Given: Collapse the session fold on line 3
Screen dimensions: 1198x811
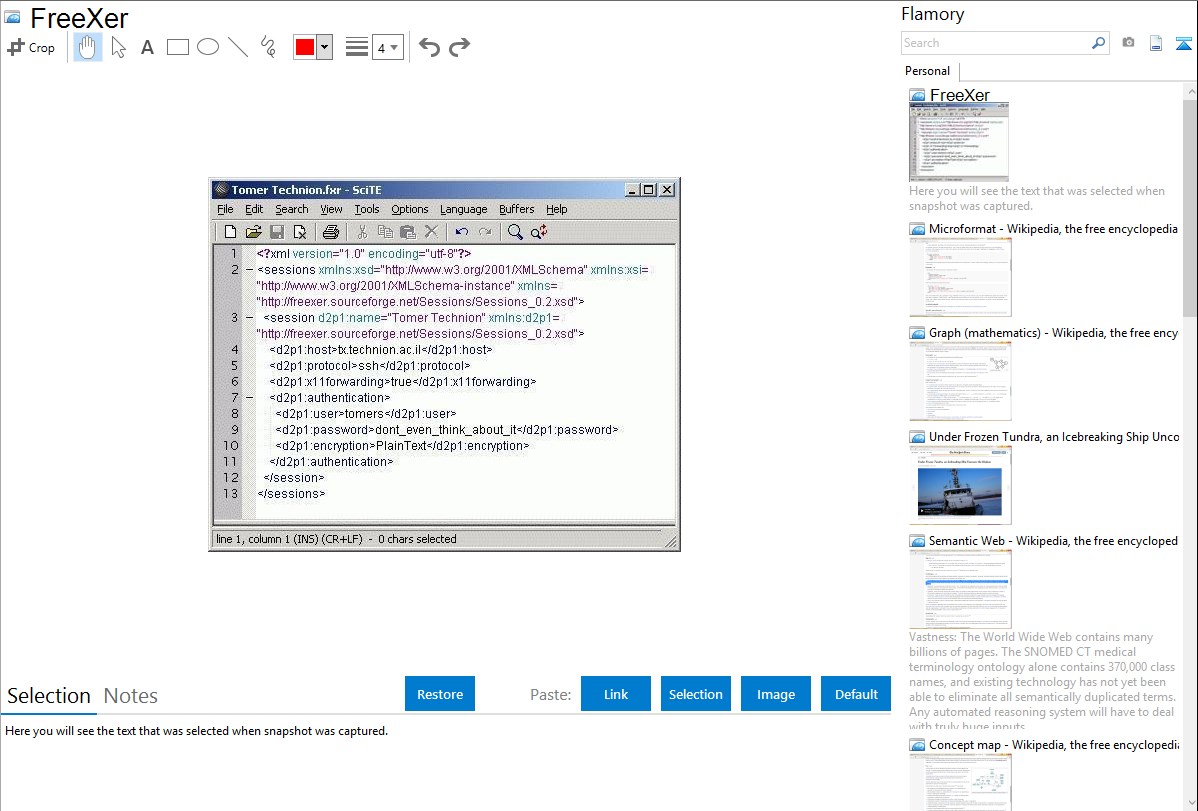Looking at the screenshot, I should click(x=249, y=317).
